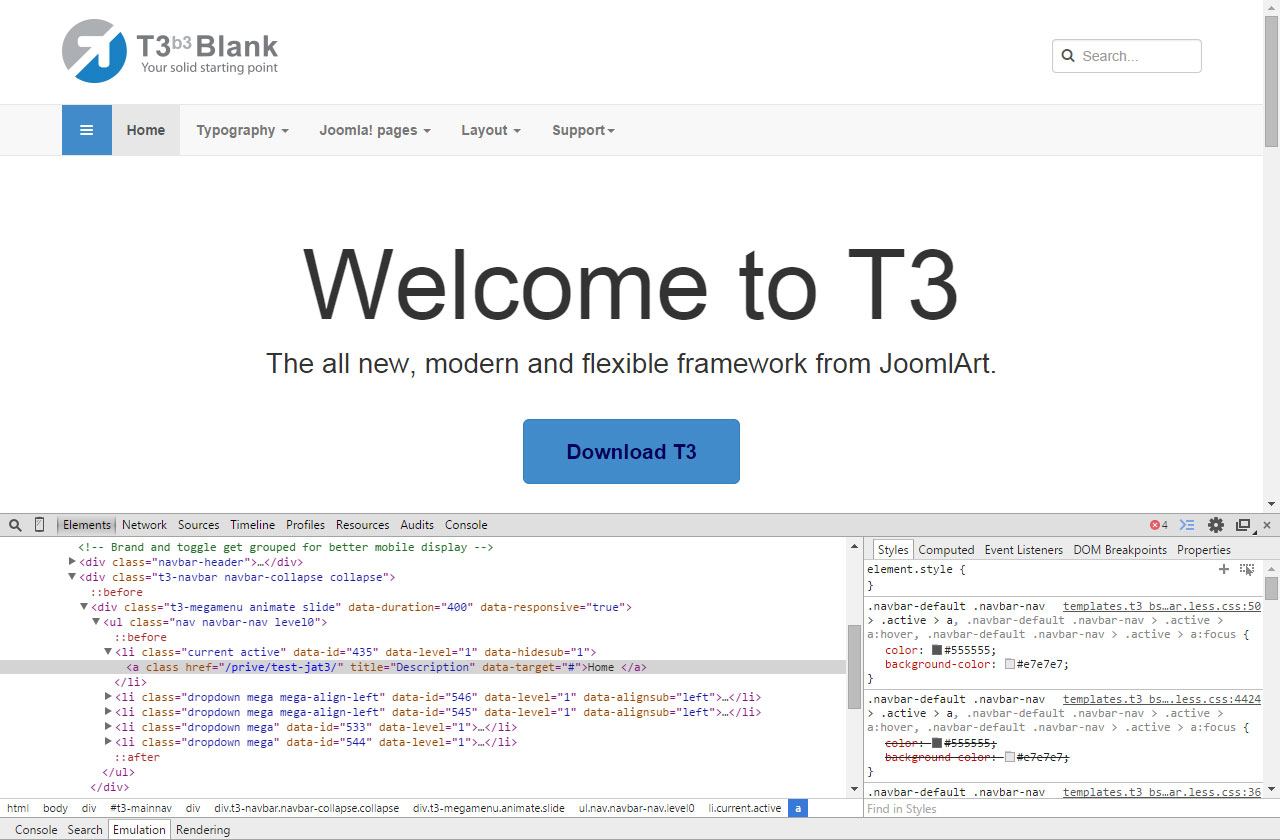
Task: Select the html breadcrumb
Action: point(18,808)
